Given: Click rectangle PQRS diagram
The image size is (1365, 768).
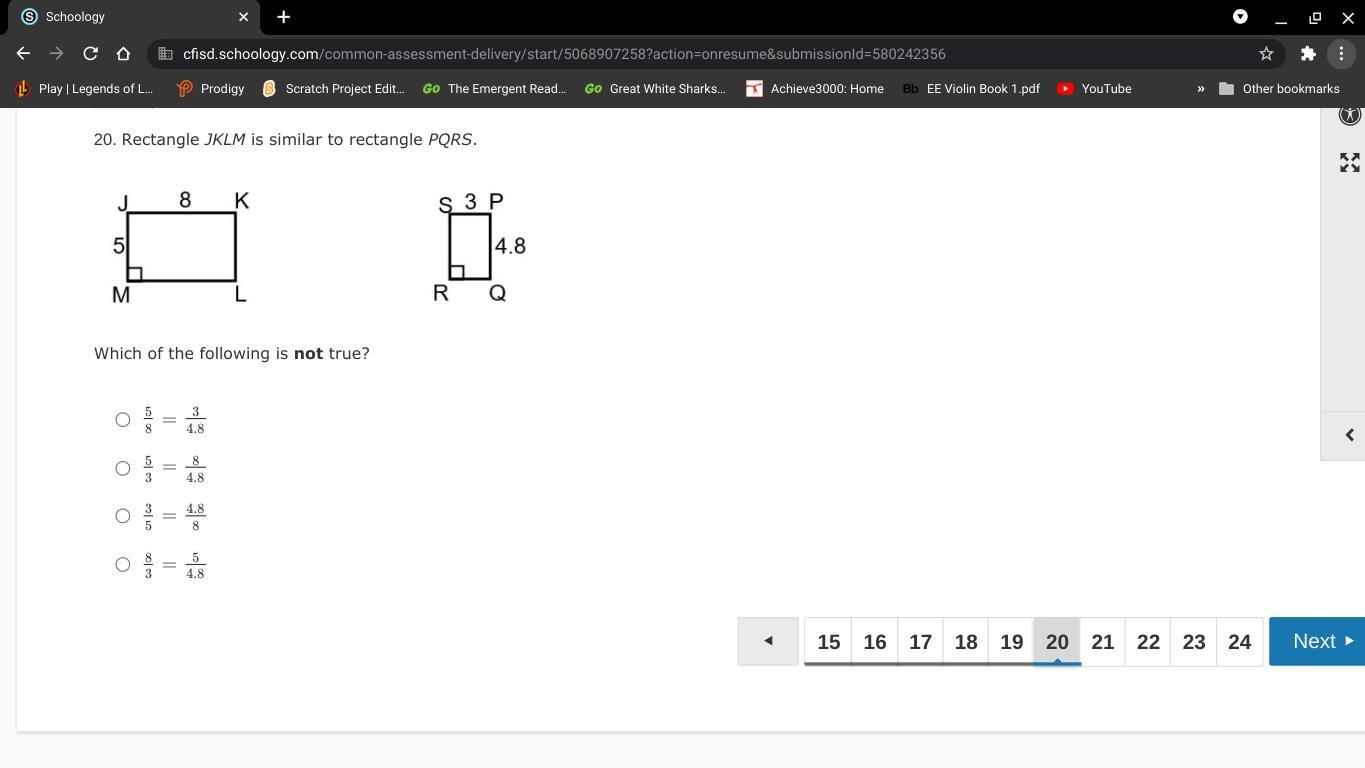Looking at the screenshot, I should pyautogui.click(x=479, y=247).
